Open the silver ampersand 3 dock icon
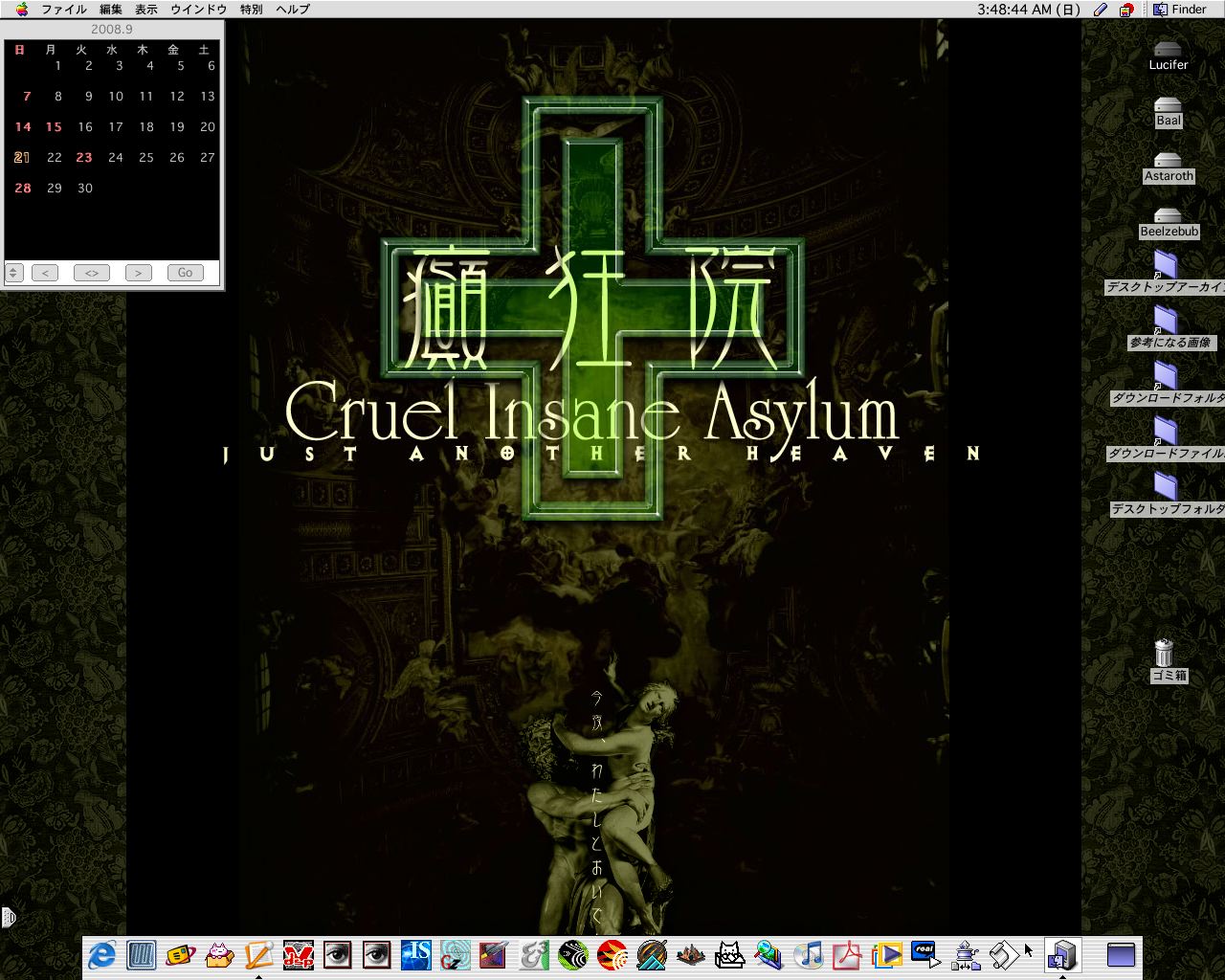Screen dimensions: 1225x980 coord(533,955)
